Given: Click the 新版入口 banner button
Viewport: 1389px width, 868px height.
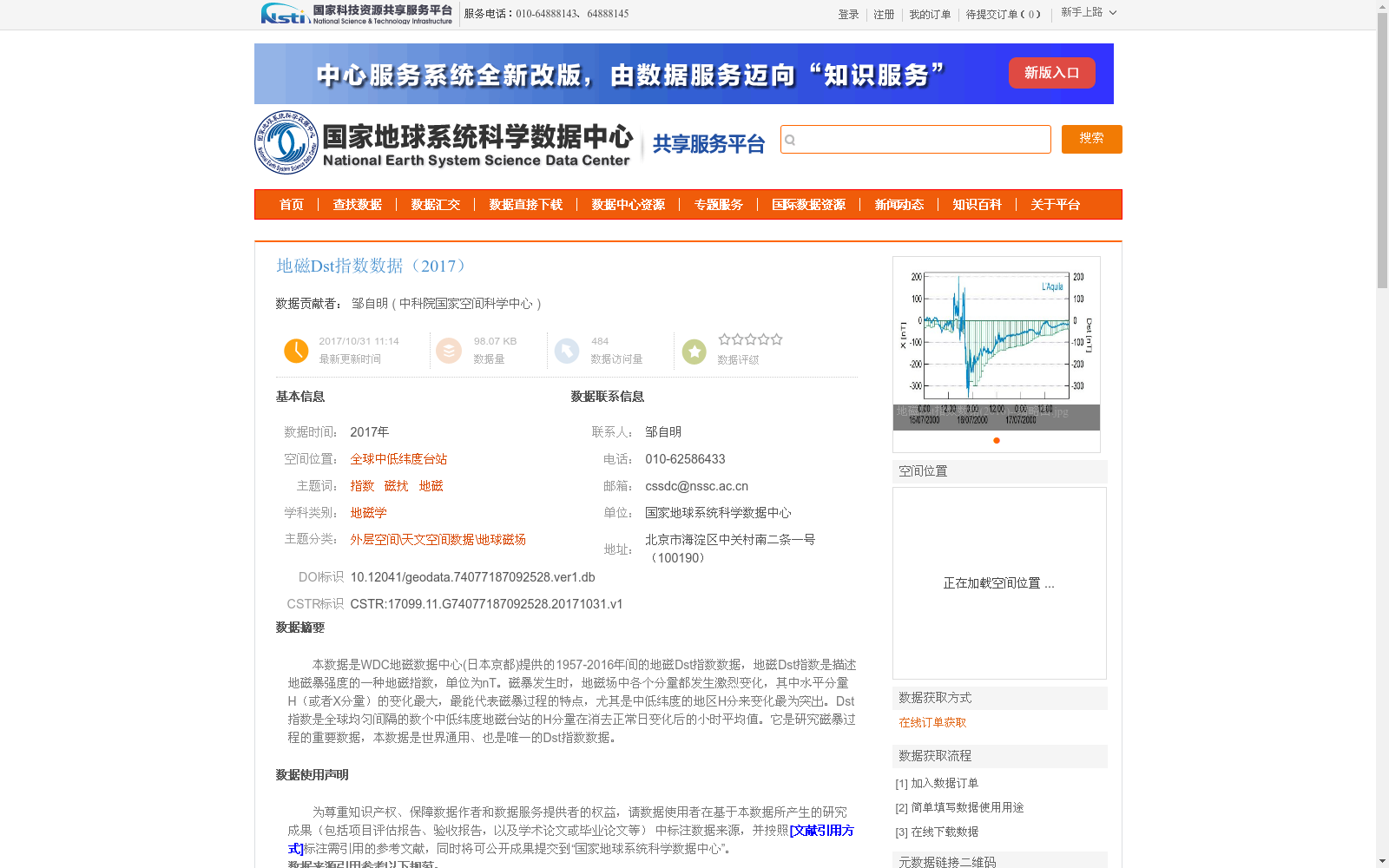Looking at the screenshot, I should coord(1052,73).
